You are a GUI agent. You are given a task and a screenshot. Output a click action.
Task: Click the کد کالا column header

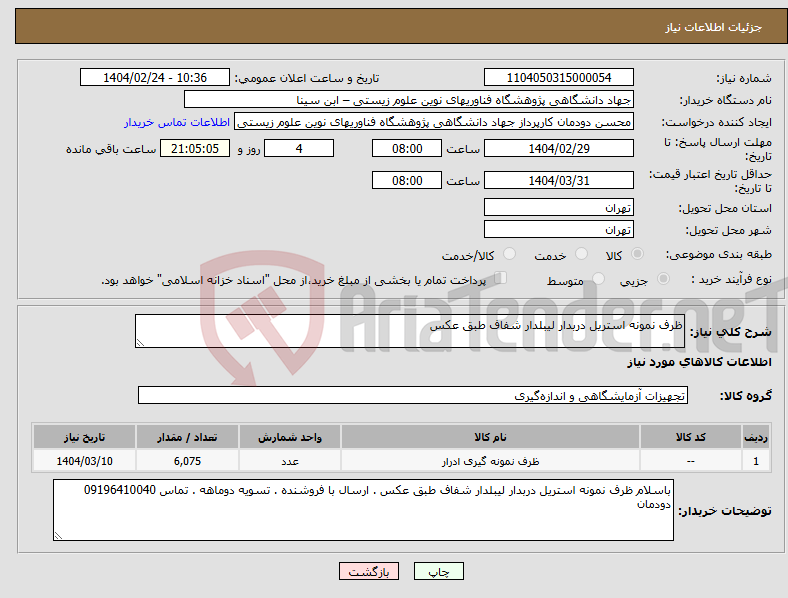[691, 437]
